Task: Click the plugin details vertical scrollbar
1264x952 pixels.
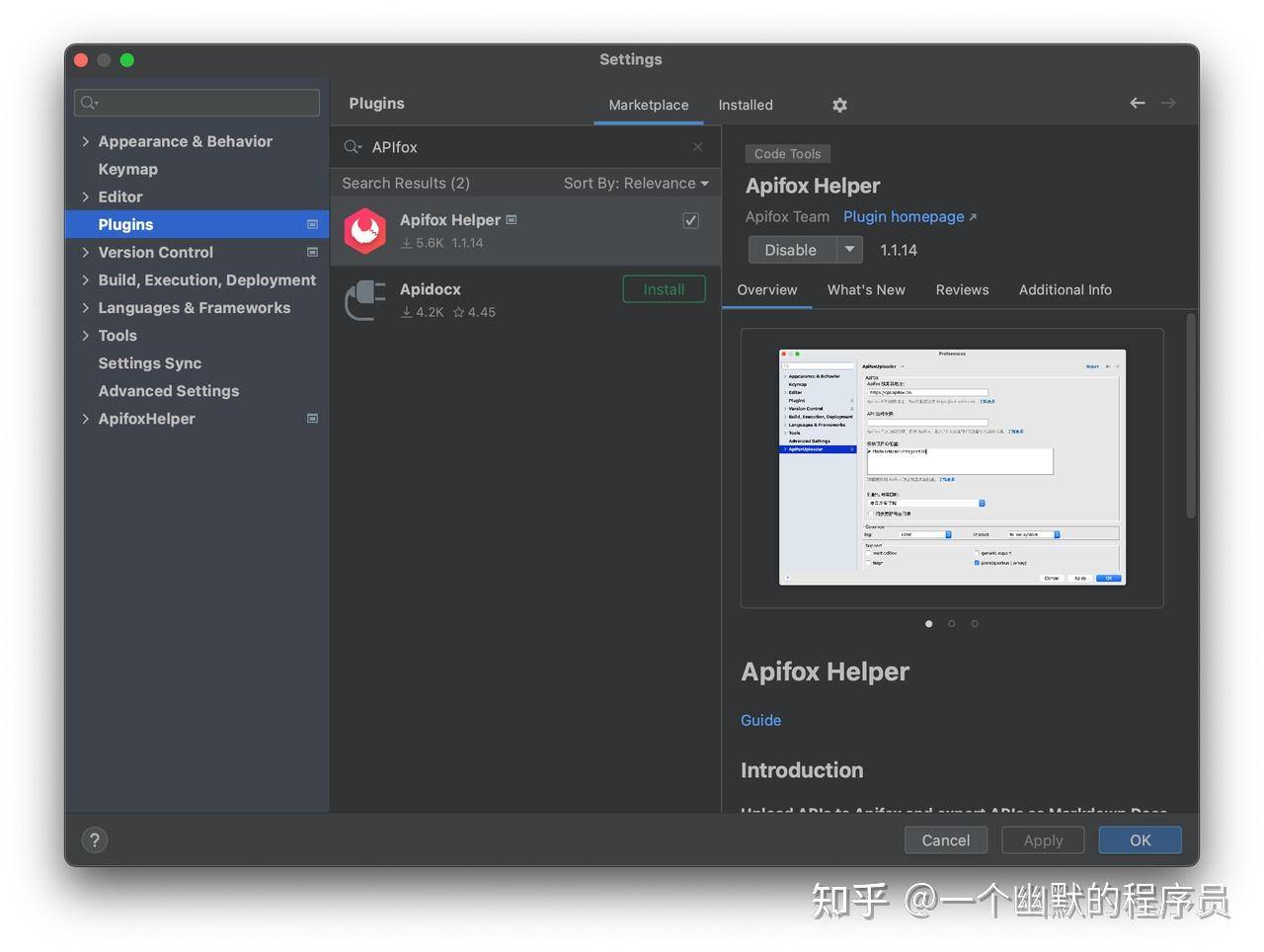Action: point(1191,415)
